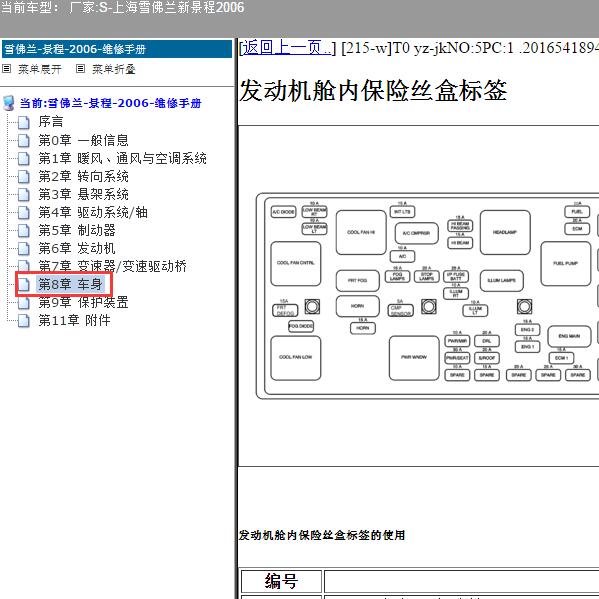Screen dimensions: 599x599
Task: Click the computer icon at tree root
Action: (x=8, y=103)
